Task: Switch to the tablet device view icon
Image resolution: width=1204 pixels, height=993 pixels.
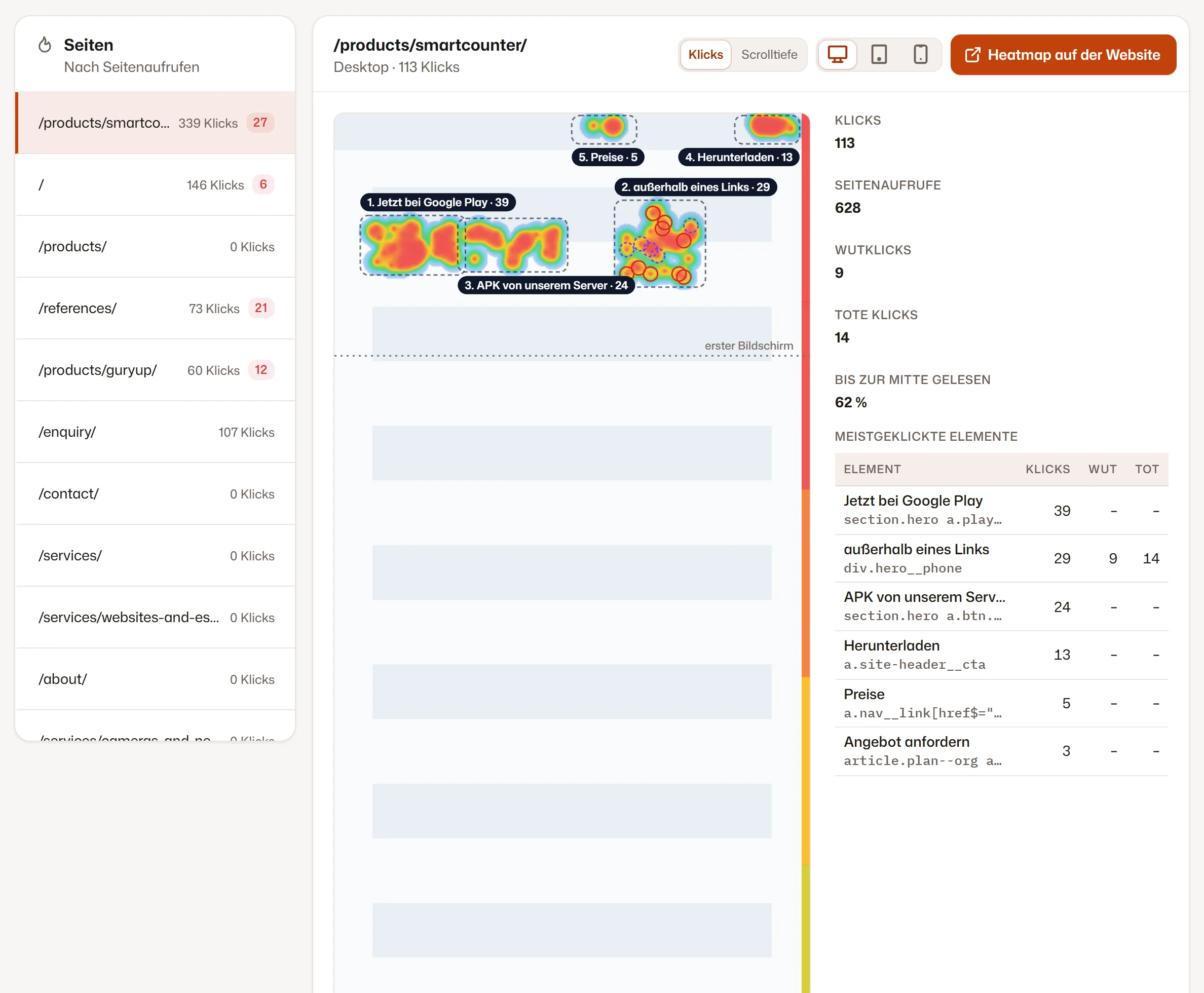Action: pos(879,55)
